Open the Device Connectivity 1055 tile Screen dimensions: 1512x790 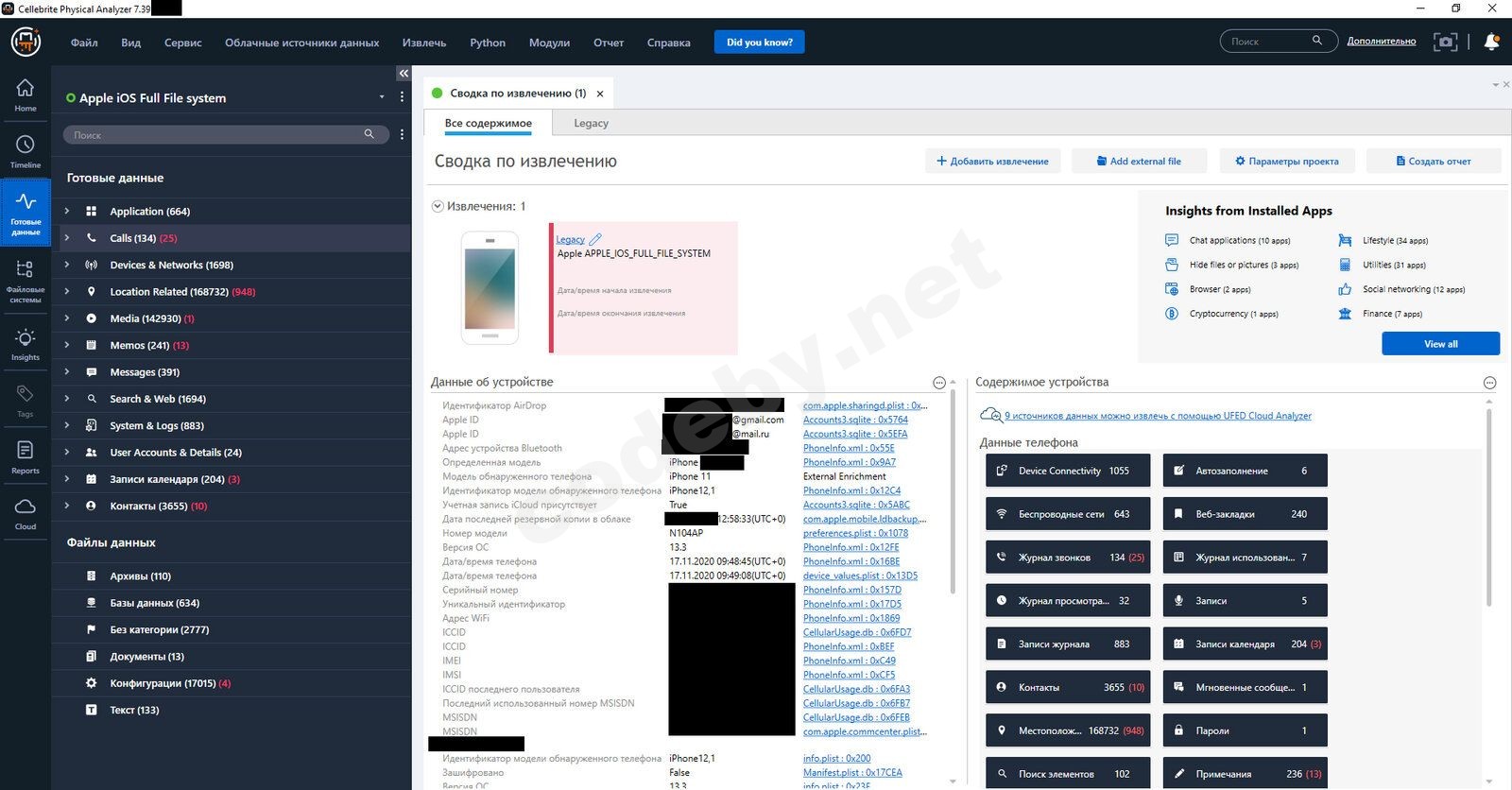(x=1068, y=471)
